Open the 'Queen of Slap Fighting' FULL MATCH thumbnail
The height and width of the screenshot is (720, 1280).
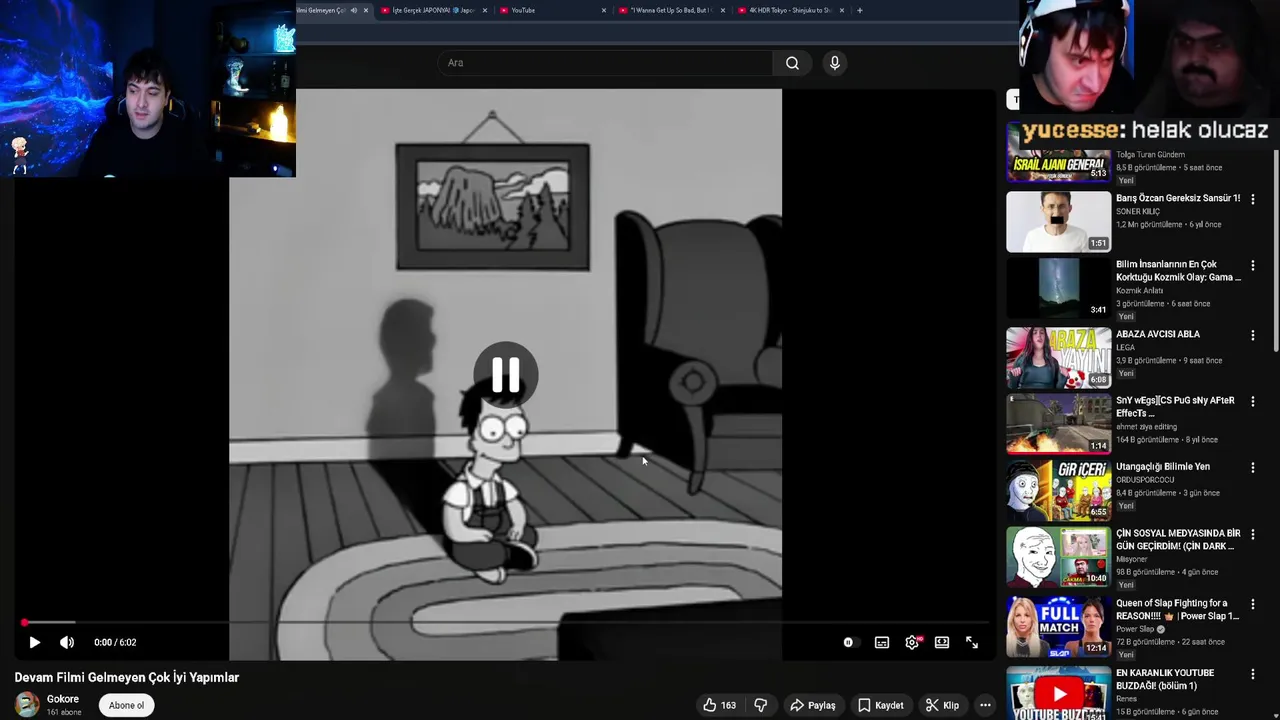click(1058, 627)
